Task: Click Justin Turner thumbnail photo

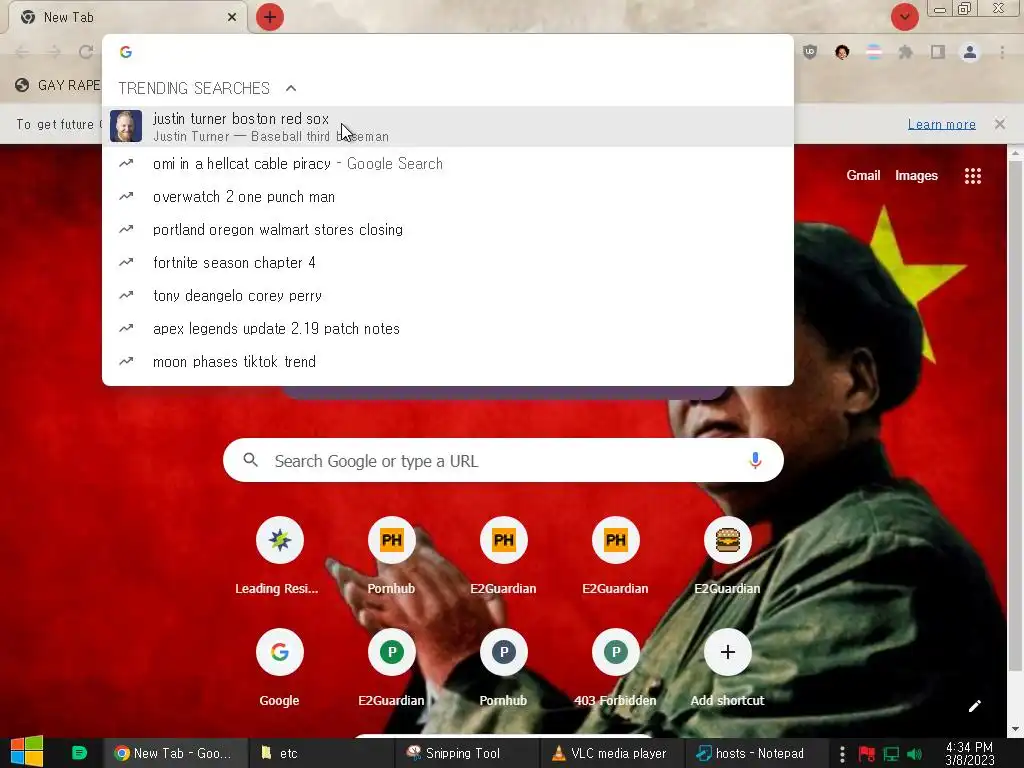Action: coord(126,126)
